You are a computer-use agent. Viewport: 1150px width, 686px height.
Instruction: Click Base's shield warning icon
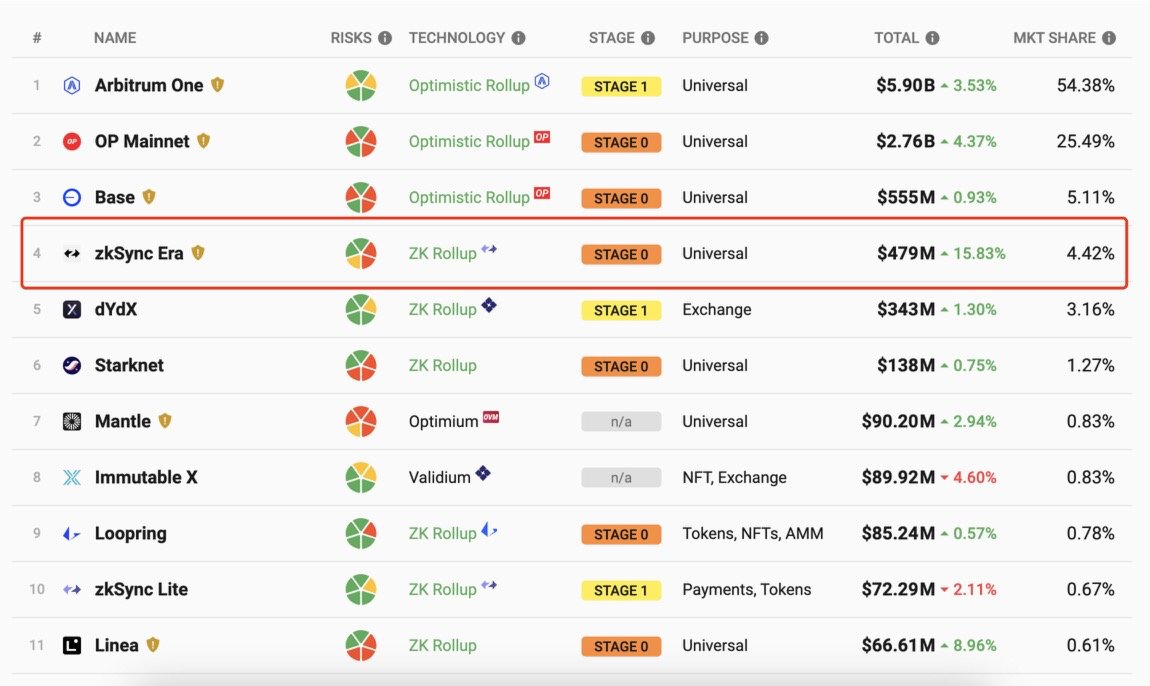coord(149,197)
